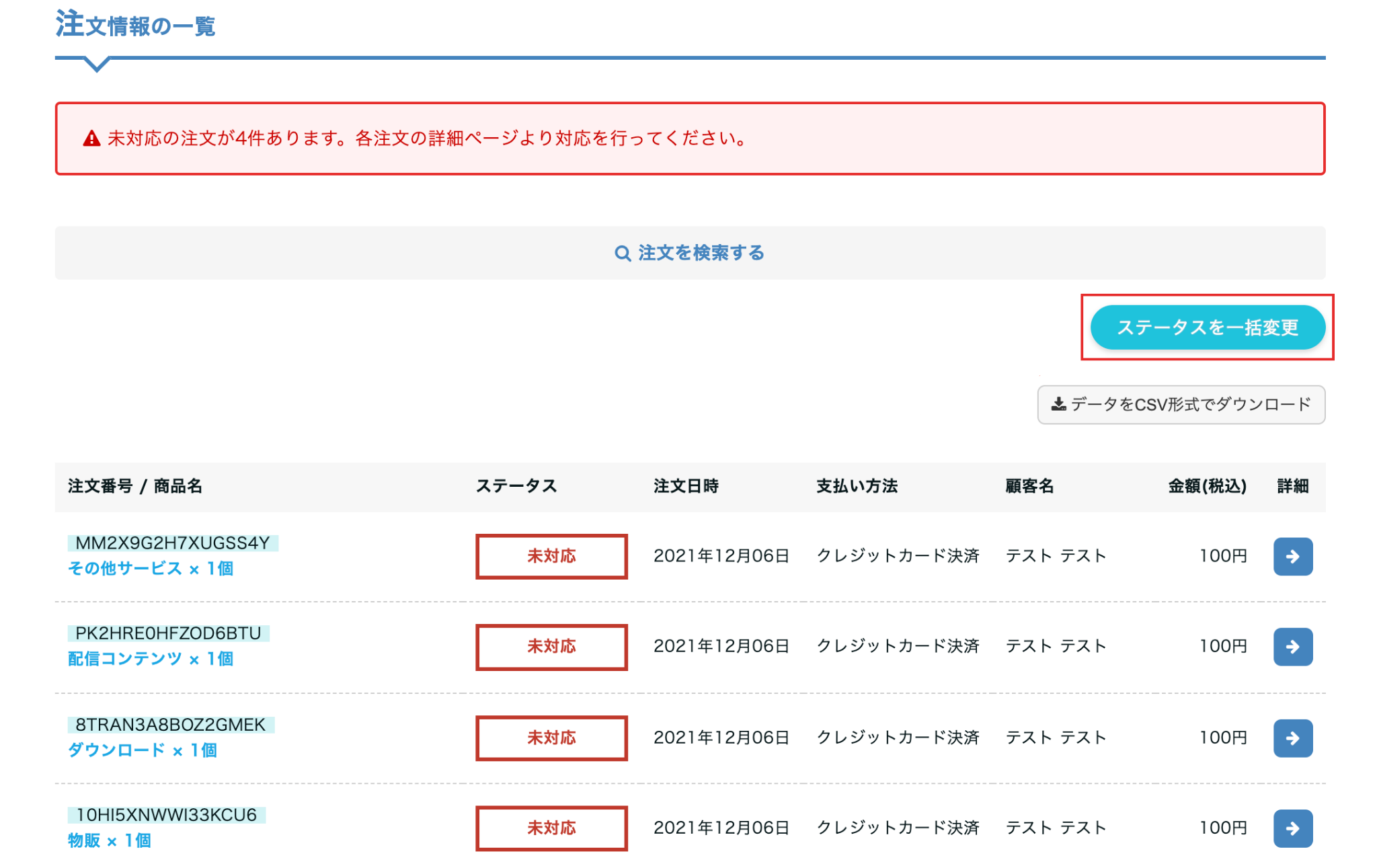The image size is (1377, 868).
Task: Click the 未対応 status of the 物販 order
Action: [x=551, y=828]
